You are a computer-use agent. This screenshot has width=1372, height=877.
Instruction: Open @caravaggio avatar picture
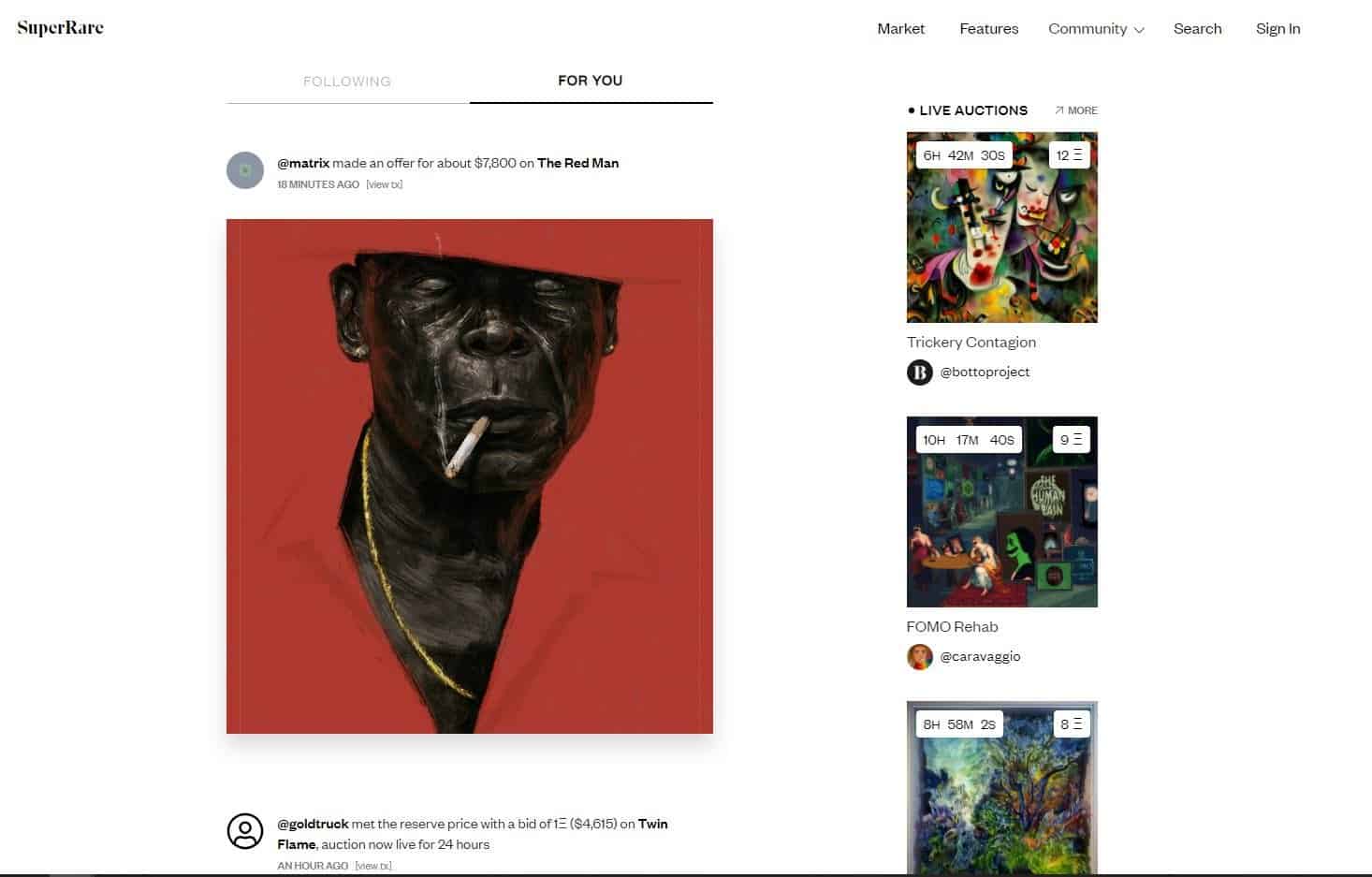(920, 657)
